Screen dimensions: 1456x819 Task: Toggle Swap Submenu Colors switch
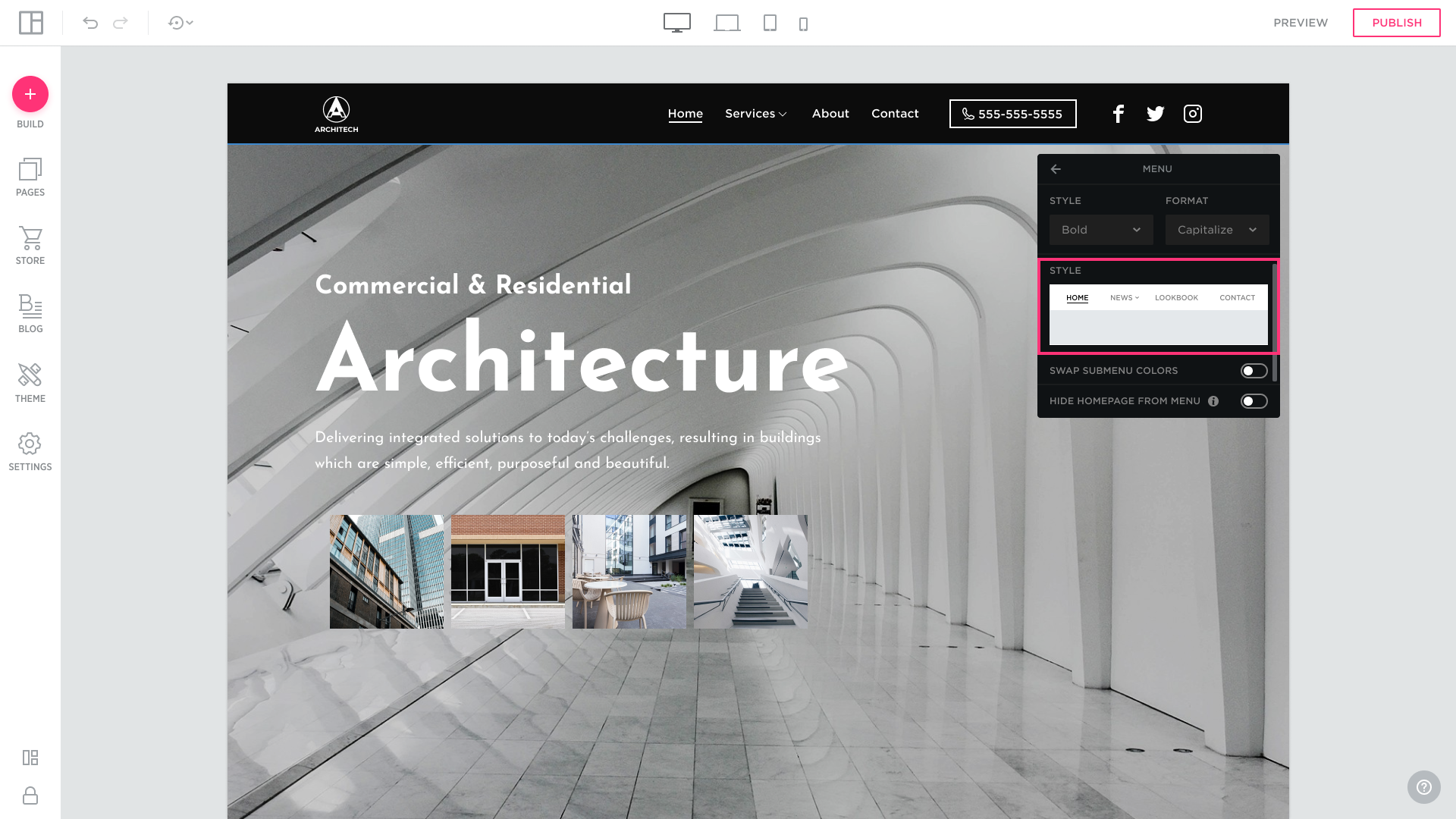coord(1254,371)
